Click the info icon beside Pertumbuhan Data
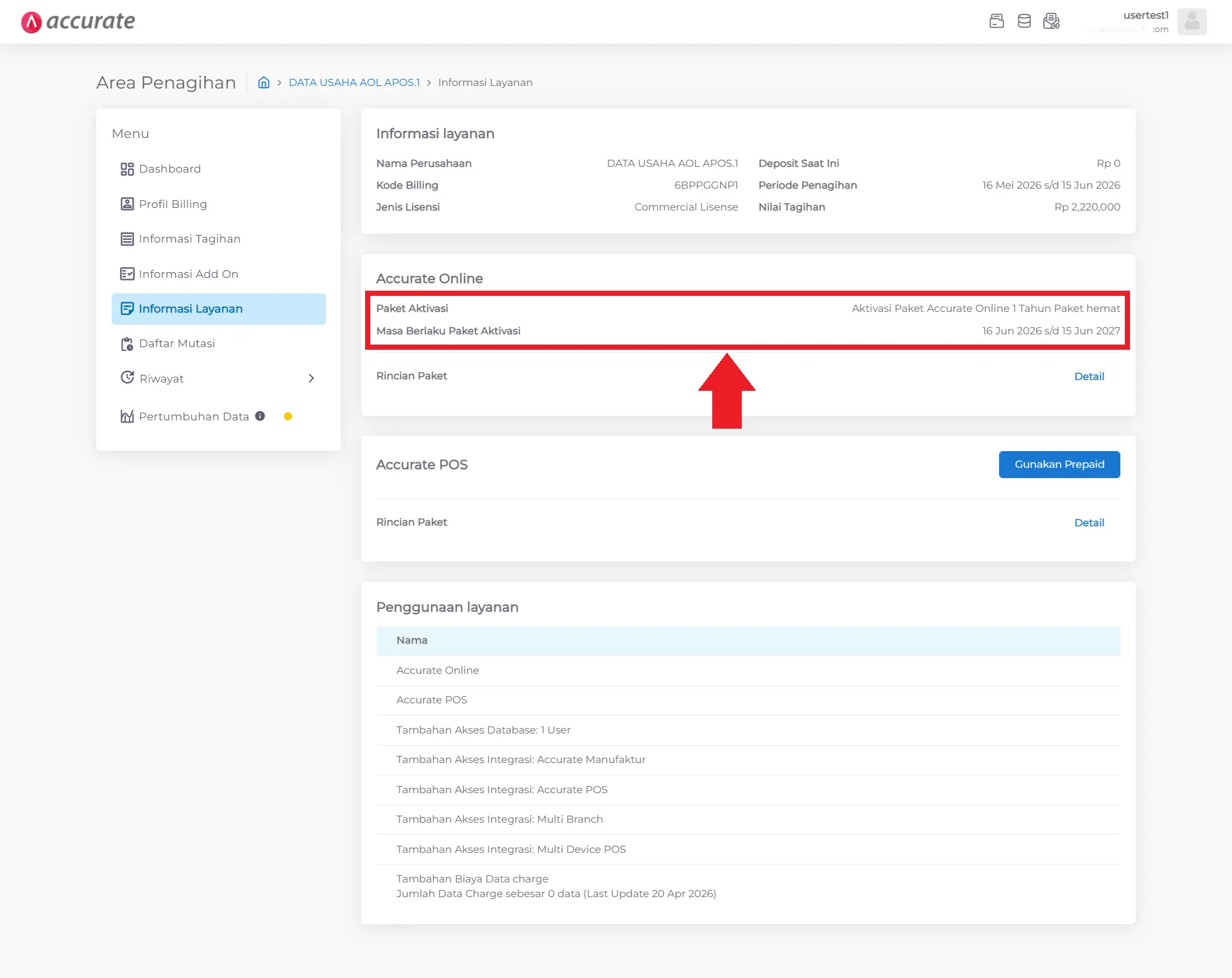The image size is (1232, 978). pyautogui.click(x=260, y=416)
